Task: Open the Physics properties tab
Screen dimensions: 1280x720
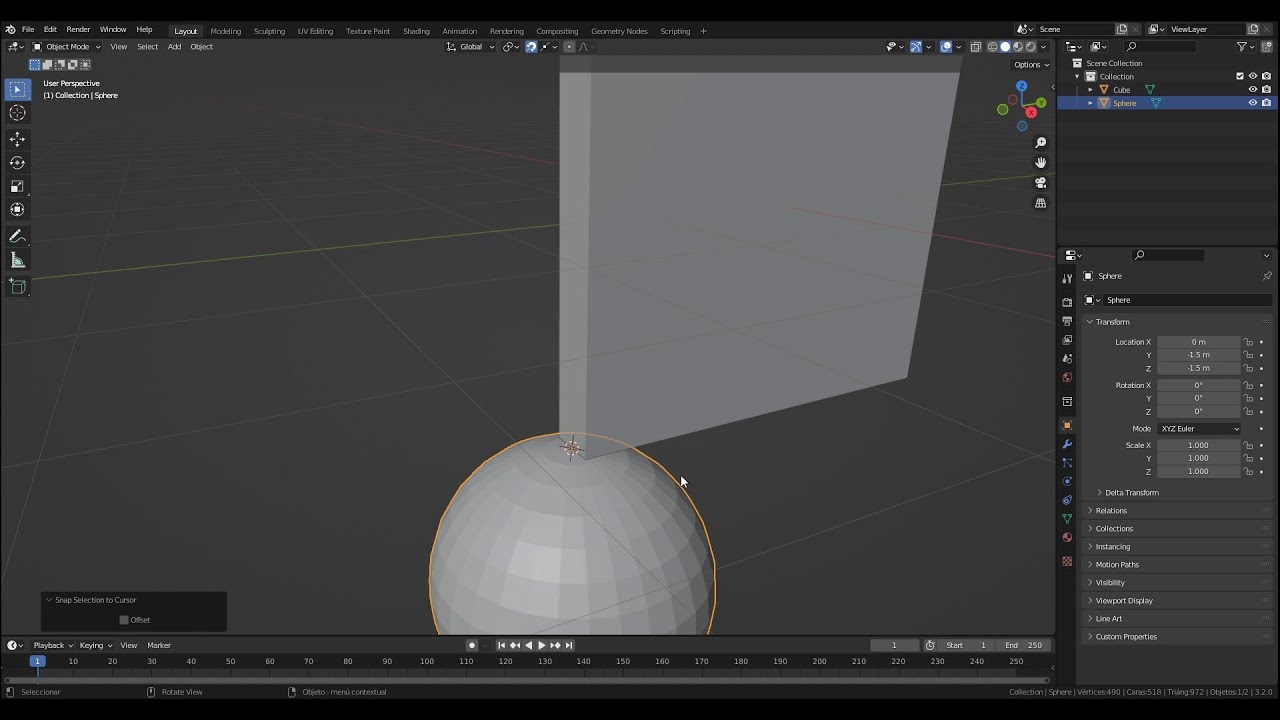Action: tap(1067, 481)
